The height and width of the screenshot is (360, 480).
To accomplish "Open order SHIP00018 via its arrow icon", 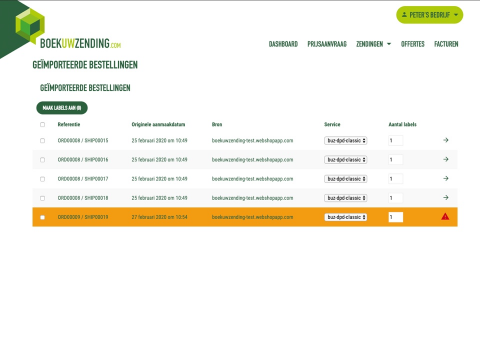I will [x=446, y=198].
